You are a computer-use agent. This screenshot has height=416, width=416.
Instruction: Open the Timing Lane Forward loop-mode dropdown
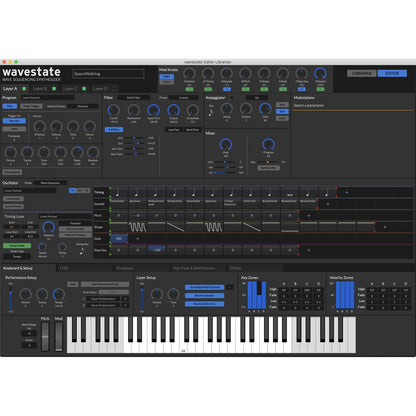click(x=75, y=223)
